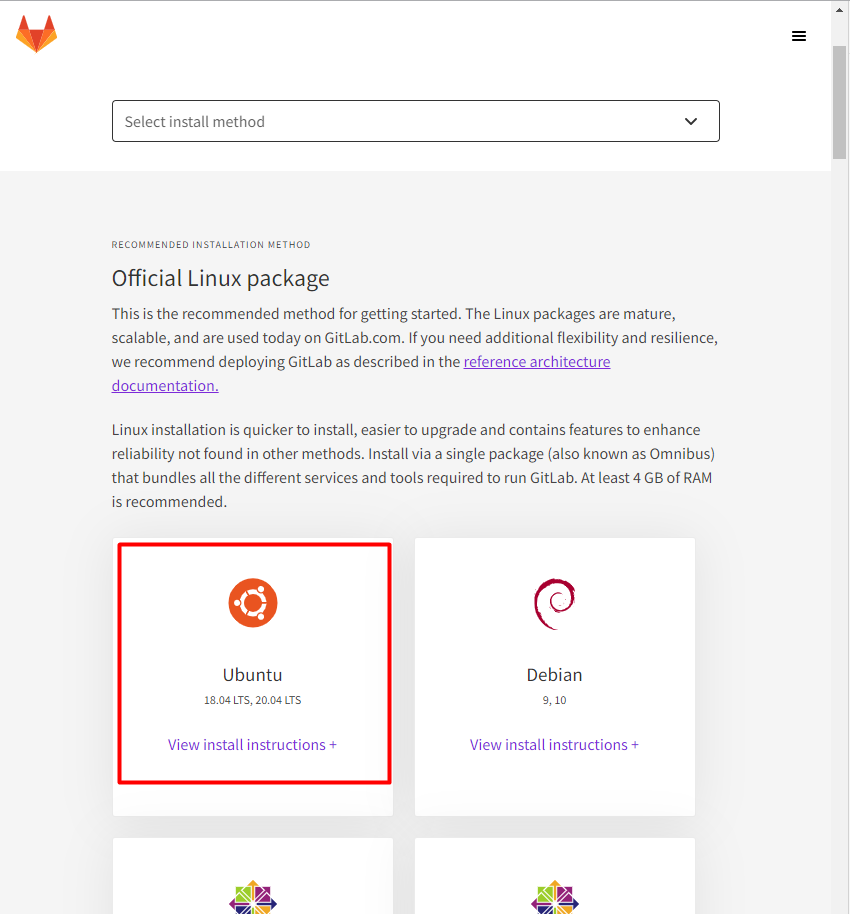Click the Recommended Installation Method label

coord(210,245)
